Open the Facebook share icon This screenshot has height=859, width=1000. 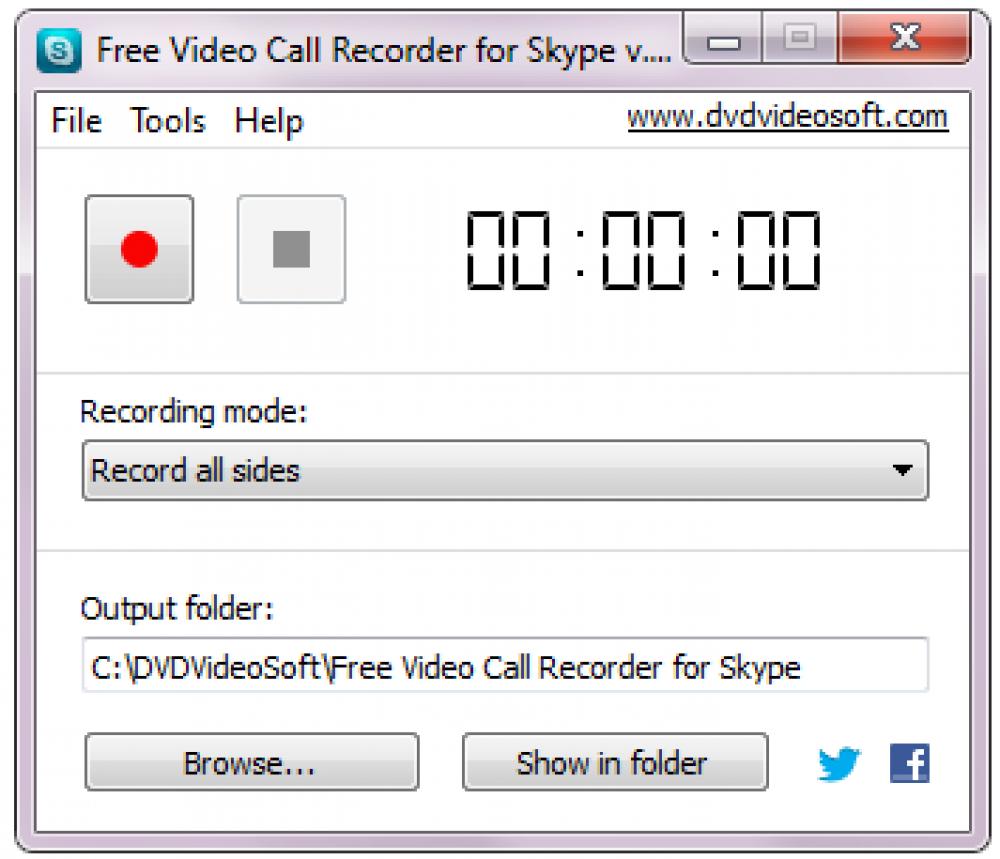(x=911, y=763)
